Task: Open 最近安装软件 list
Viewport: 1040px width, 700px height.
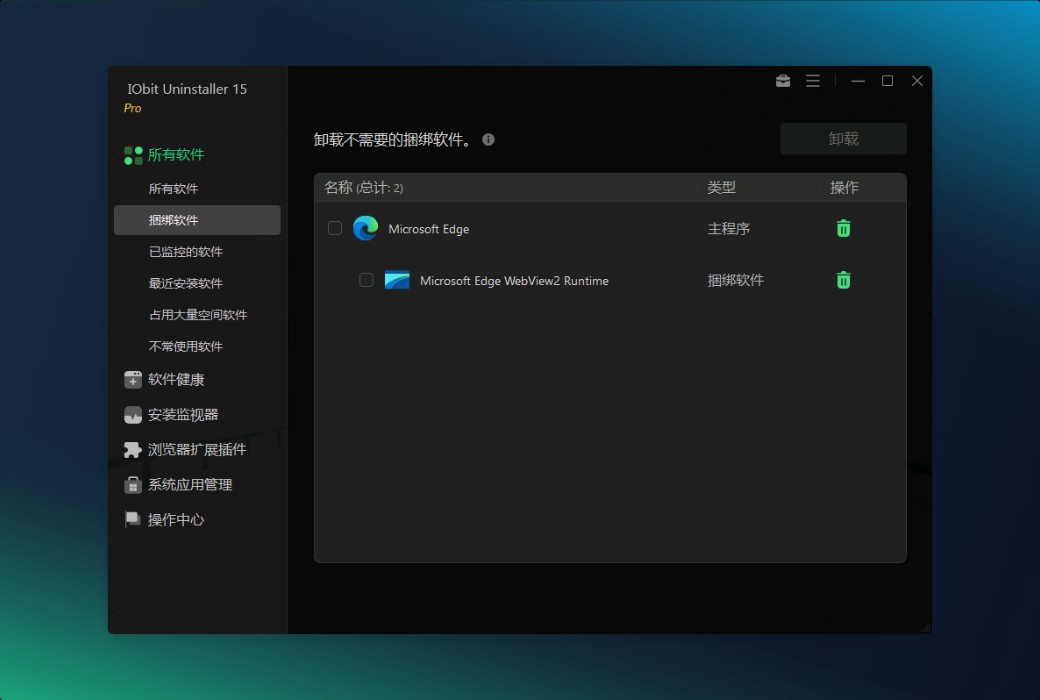Action: [x=186, y=283]
